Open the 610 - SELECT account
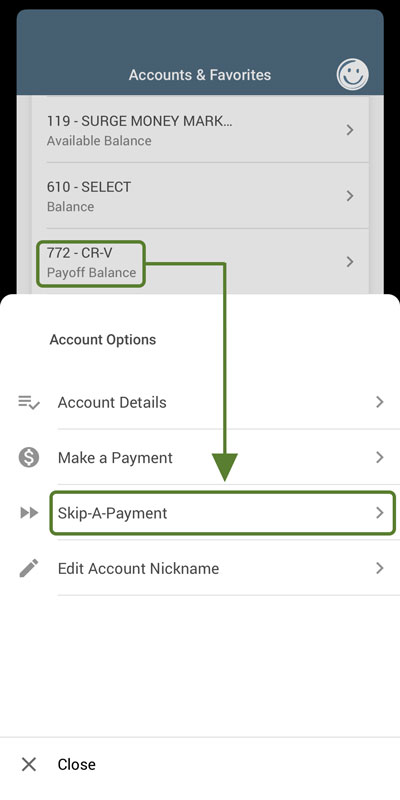400x800 pixels. 200,196
